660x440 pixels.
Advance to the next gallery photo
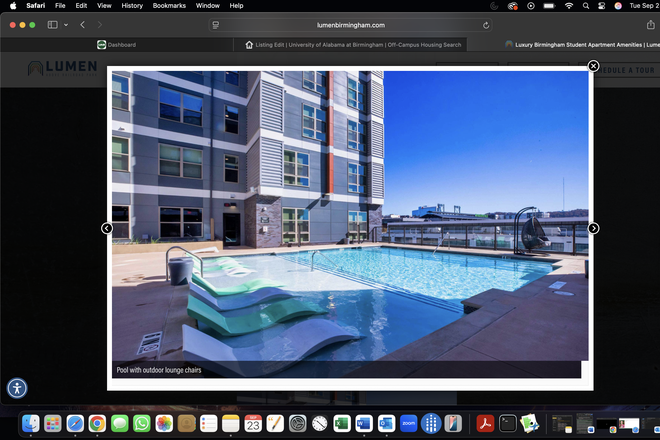(x=593, y=228)
